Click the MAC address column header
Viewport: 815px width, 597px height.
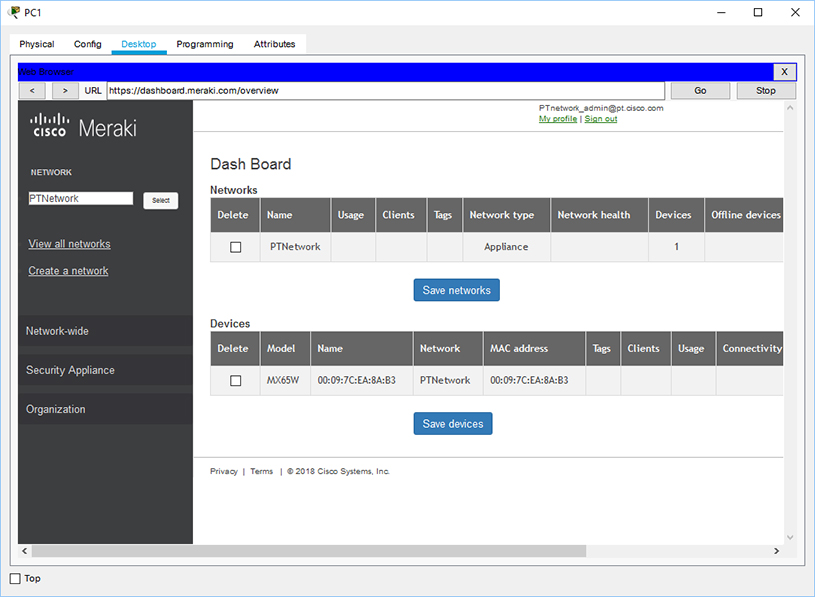pos(534,348)
